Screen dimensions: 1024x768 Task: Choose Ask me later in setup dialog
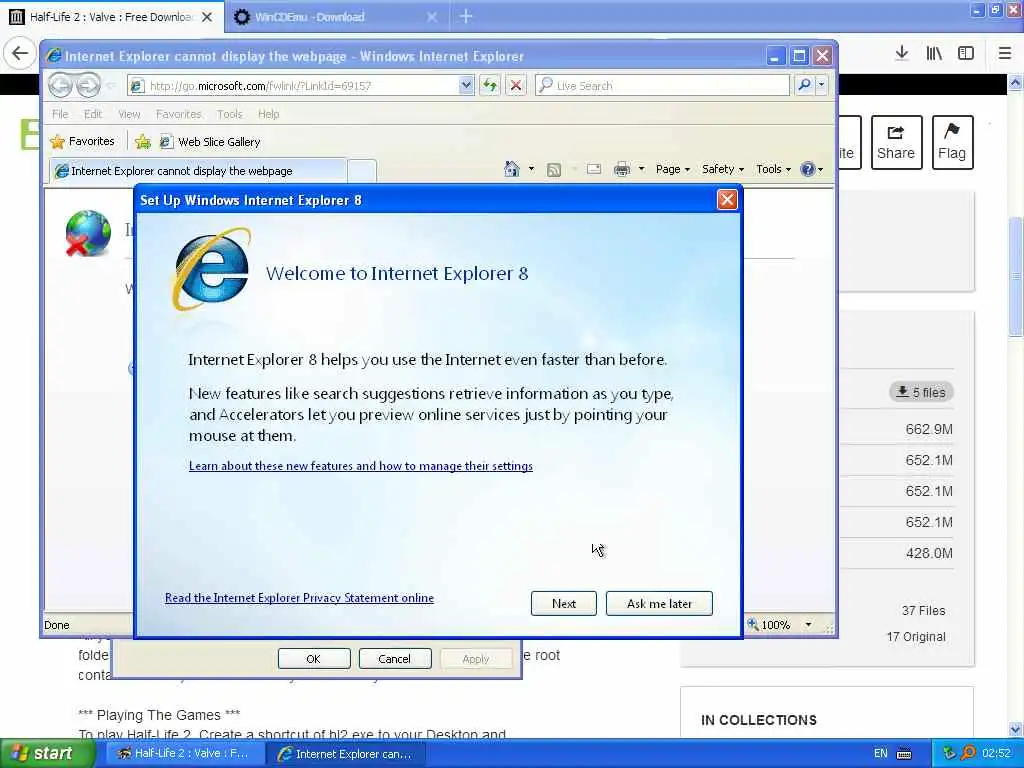[x=659, y=603]
